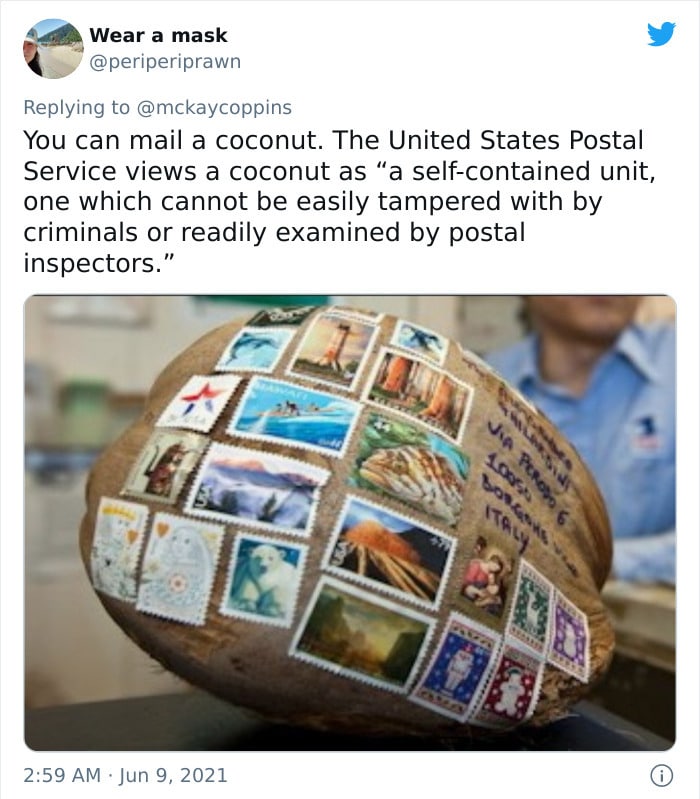This screenshot has width=700, height=799.
Task: Click the red star stamp
Action: click(x=199, y=403)
